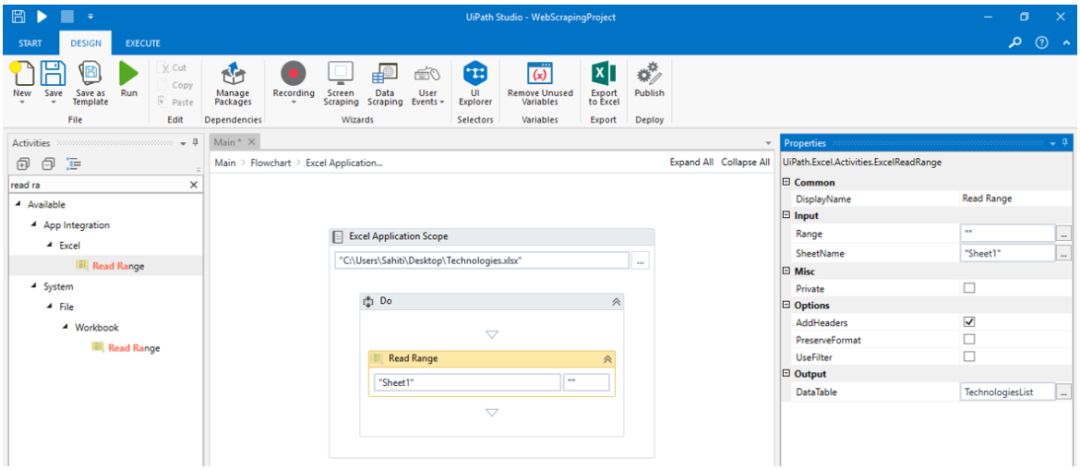
Task: Click the SheetName property field
Action: [x=1007, y=253]
